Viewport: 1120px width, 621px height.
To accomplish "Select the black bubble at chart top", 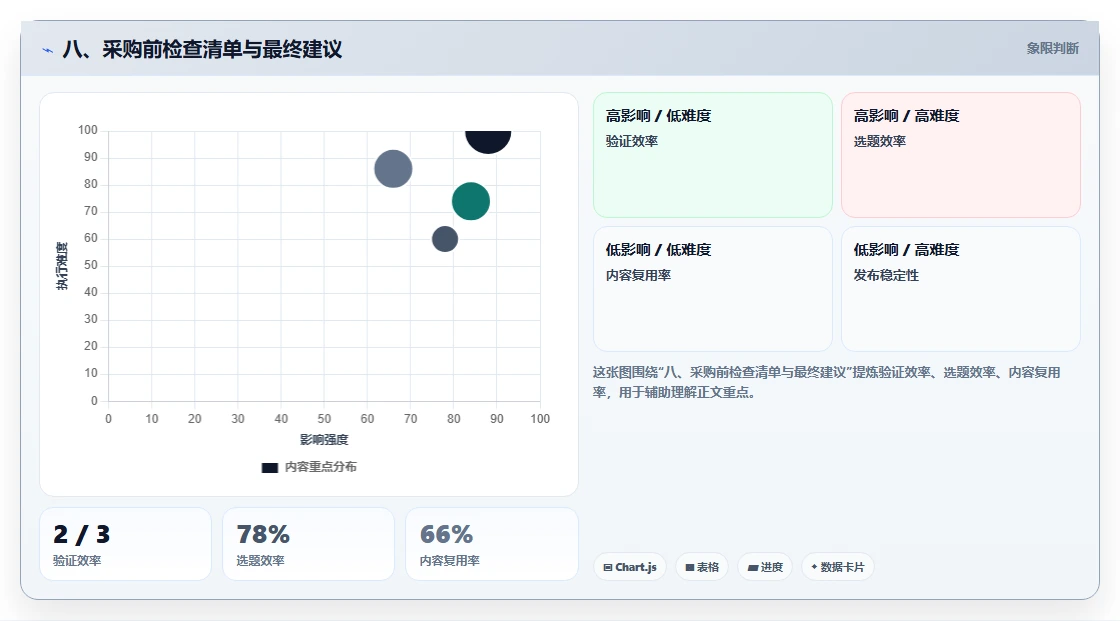I will click(x=488, y=140).
